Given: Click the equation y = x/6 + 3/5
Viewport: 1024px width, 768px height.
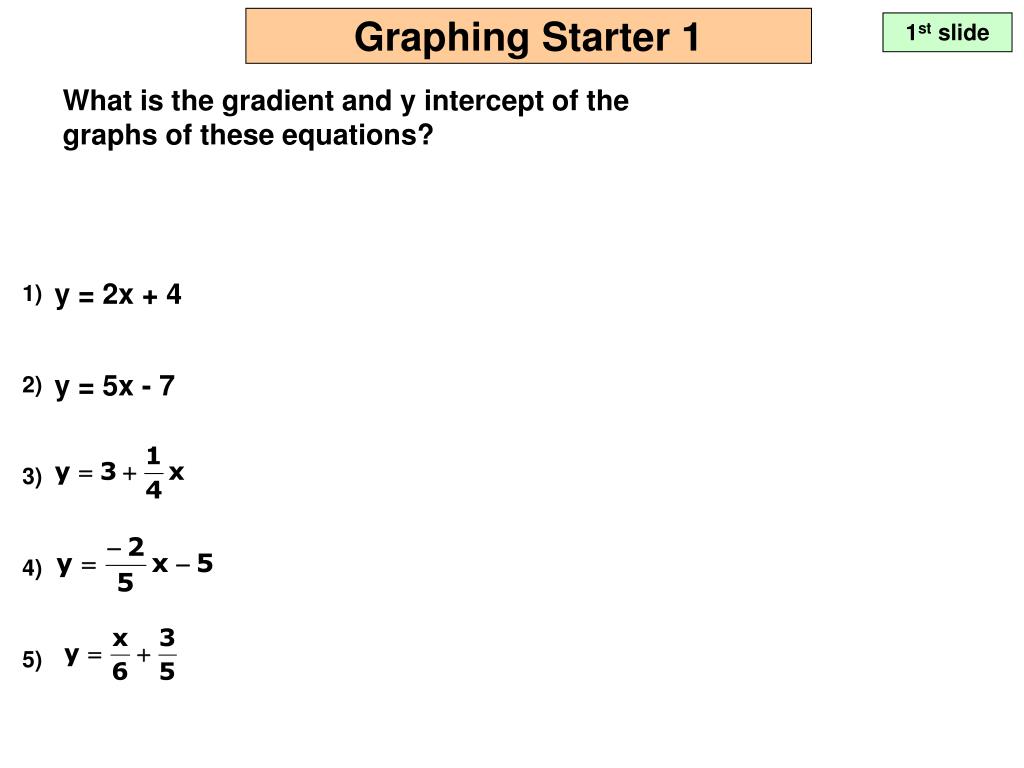Looking at the screenshot, I should [x=120, y=655].
